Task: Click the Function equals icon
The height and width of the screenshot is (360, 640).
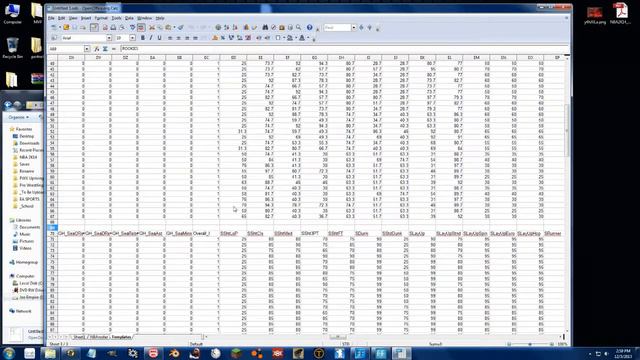Action: [x=114, y=49]
